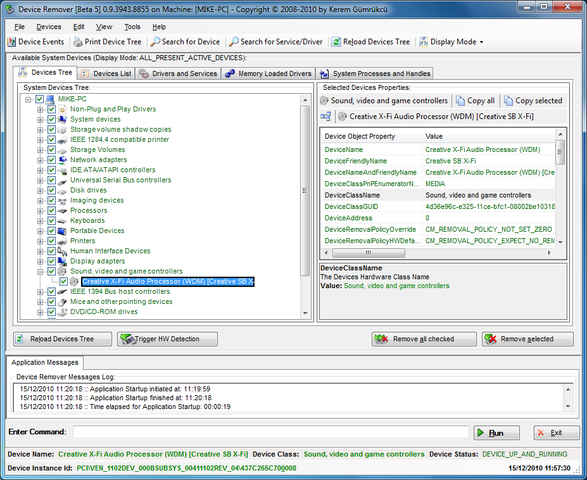Switch to the Devices List tab
Screen dimensions: 587x480
click(x=106, y=74)
